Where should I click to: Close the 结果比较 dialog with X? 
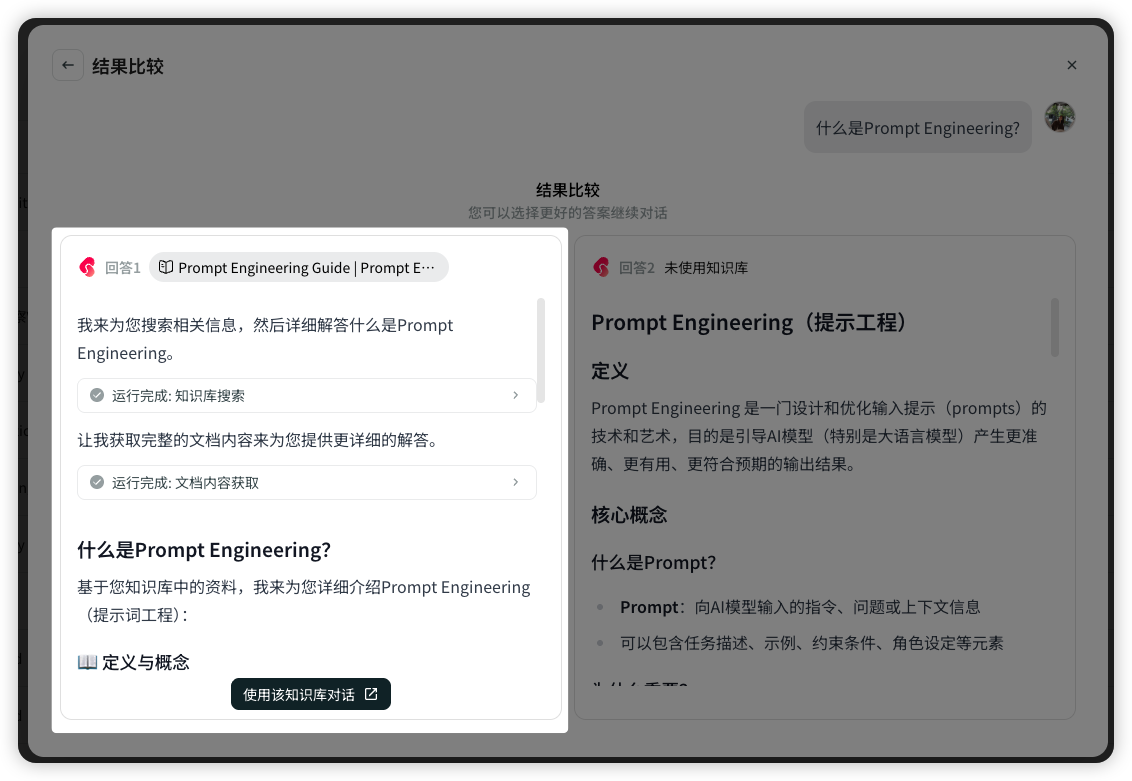coord(1071,65)
